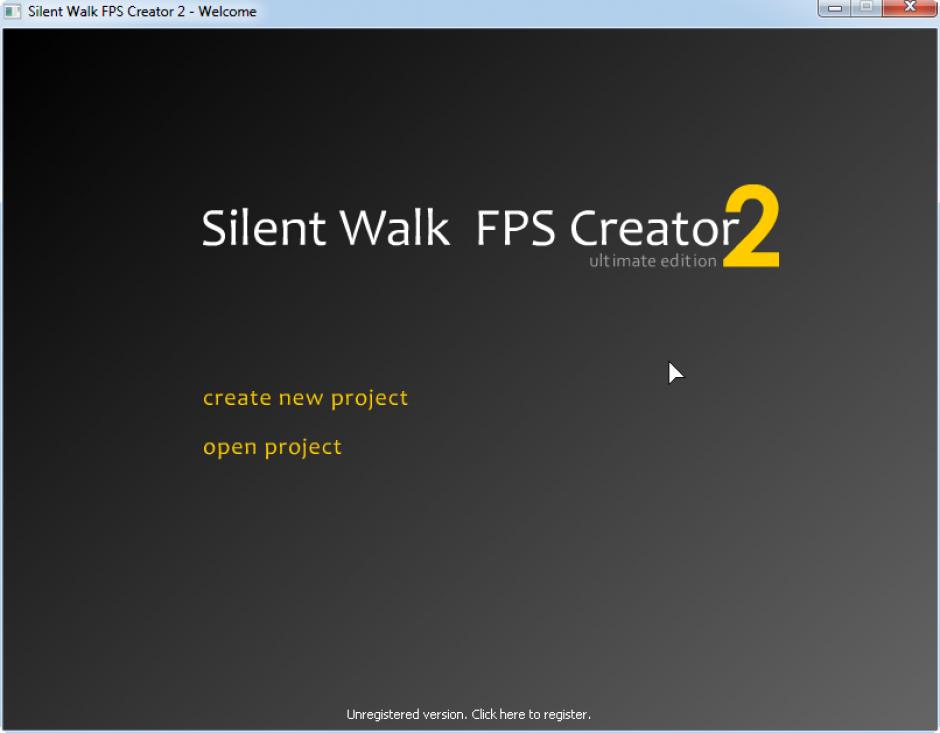Click the window title 'Silent Walk FPS Creator 2 - Welcome'
940x733 pixels.
(142, 11)
